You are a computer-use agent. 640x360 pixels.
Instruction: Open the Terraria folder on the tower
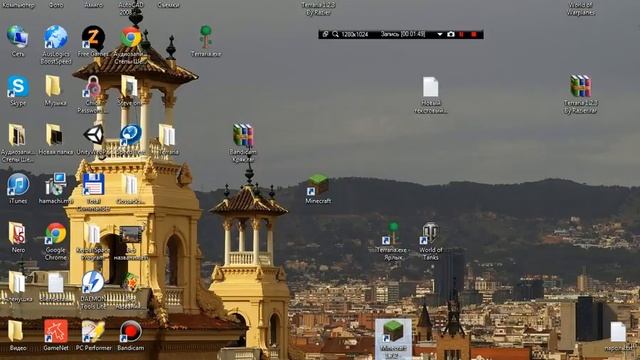tap(167, 135)
